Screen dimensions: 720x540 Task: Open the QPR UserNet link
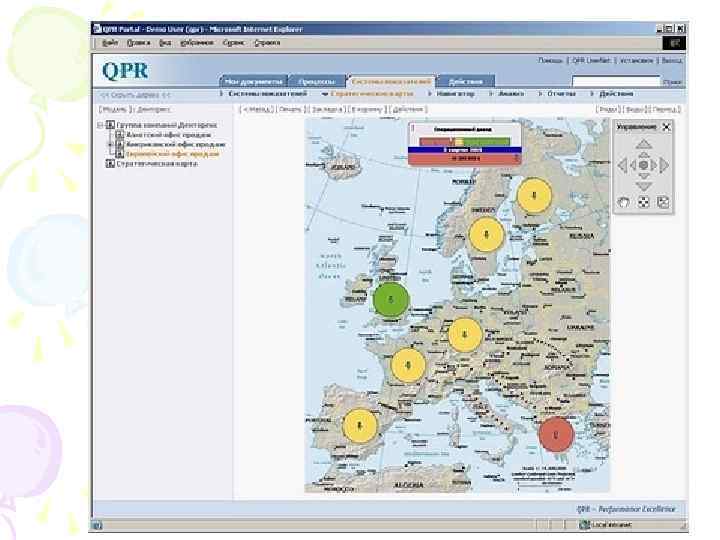591,61
